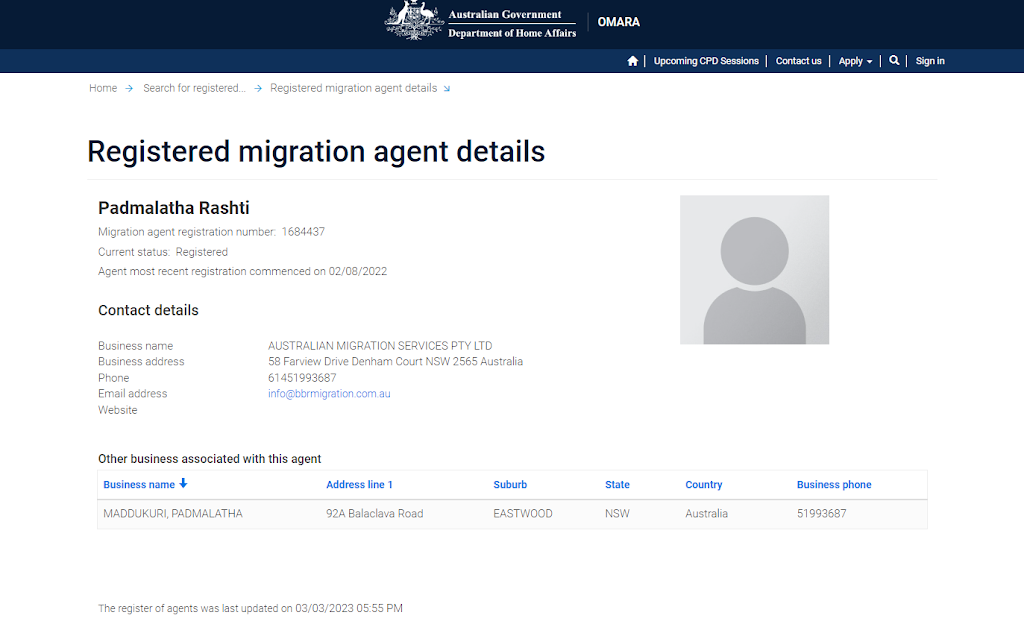Click the Sign in menu item
This screenshot has height=627, width=1024.
[930, 61]
